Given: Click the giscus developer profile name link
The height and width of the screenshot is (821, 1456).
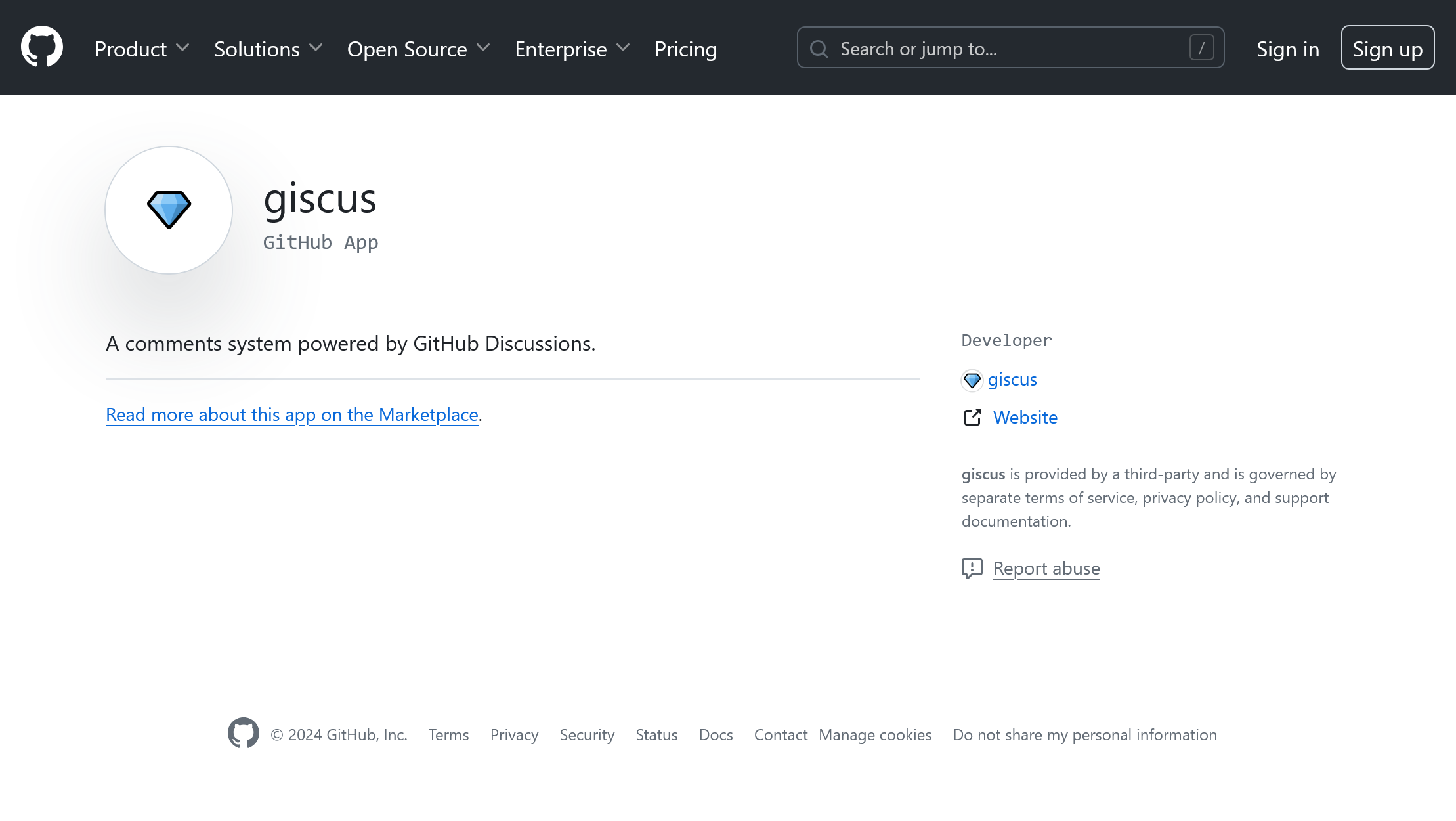Looking at the screenshot, I should click(x=1012, y=379).
